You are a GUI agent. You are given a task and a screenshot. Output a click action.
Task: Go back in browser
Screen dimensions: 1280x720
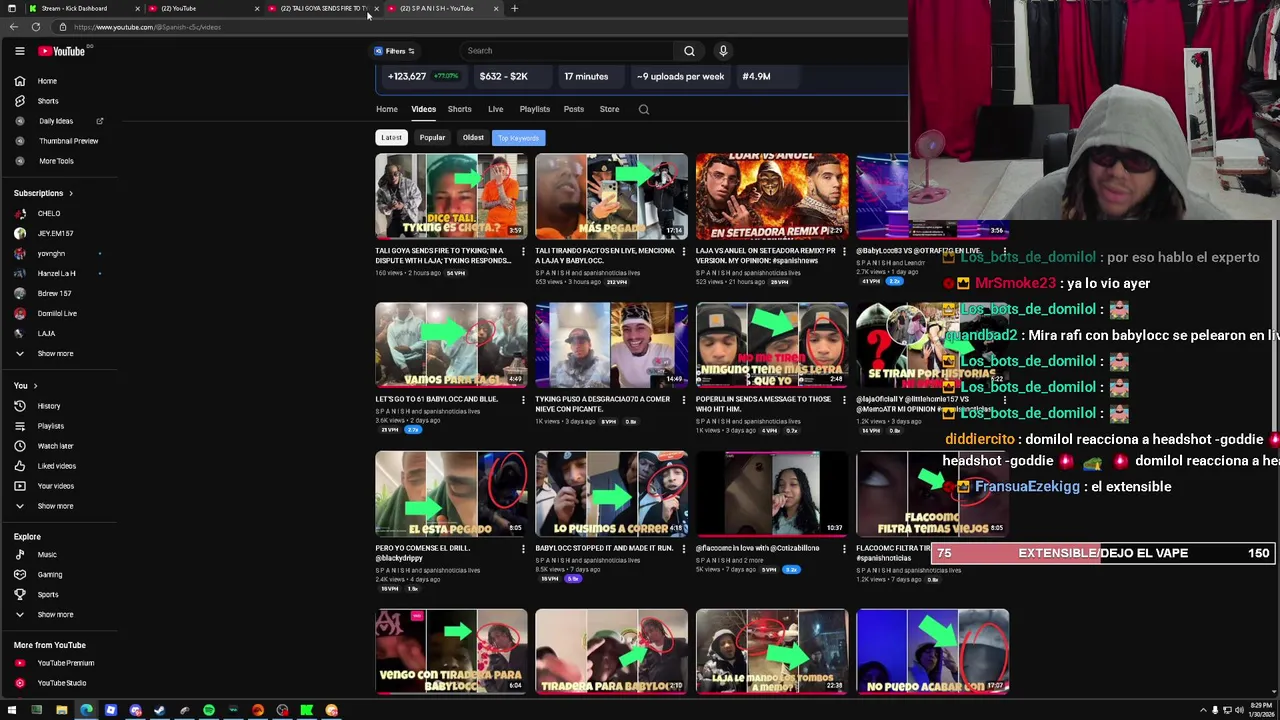pyautogui.click(x=13, y=27)
